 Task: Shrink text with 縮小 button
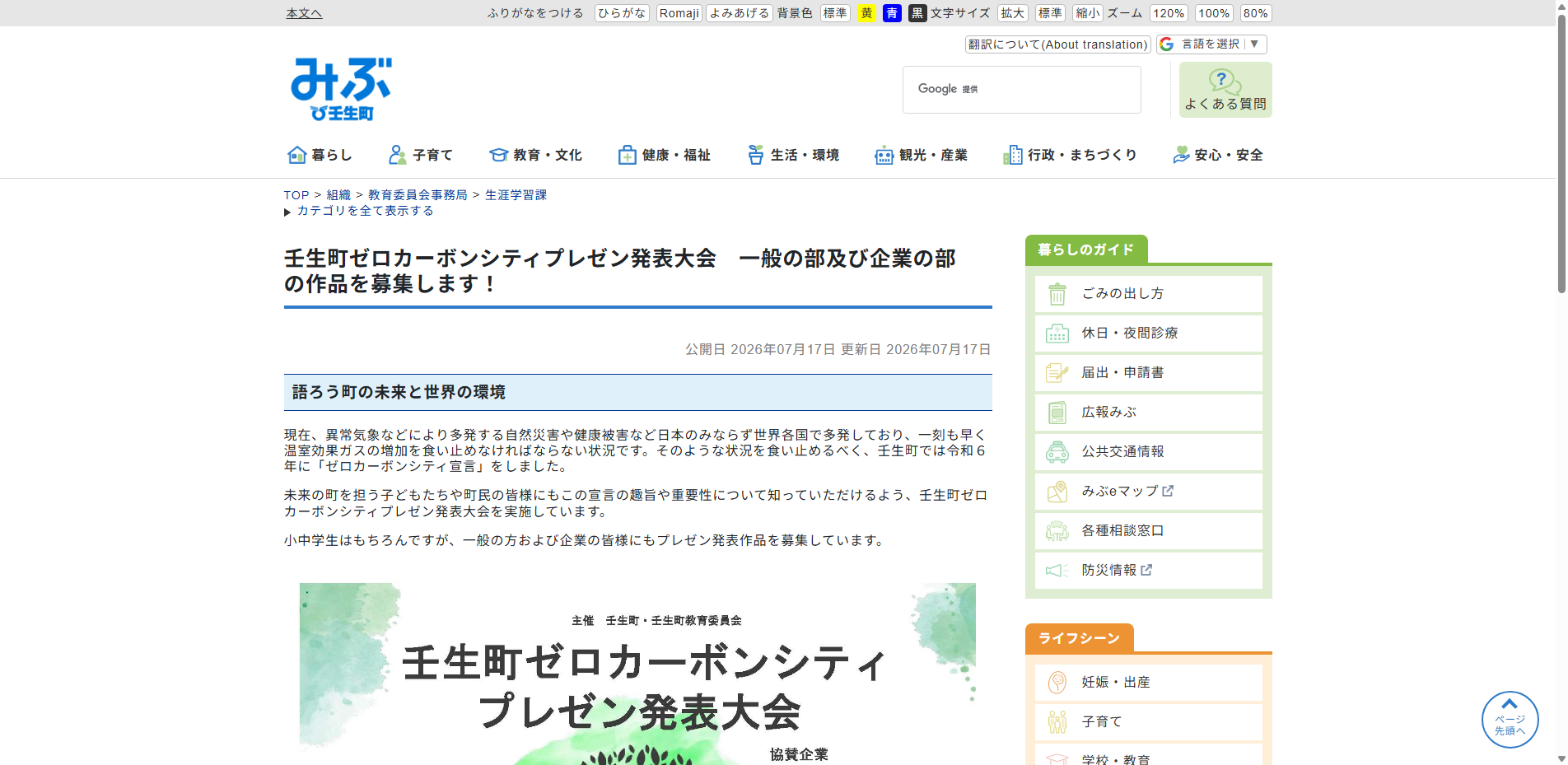(1087, 13)
